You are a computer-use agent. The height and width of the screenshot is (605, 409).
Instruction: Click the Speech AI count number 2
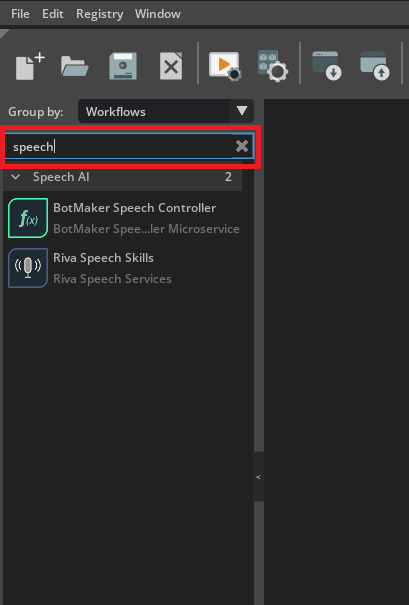click(228, 177)
